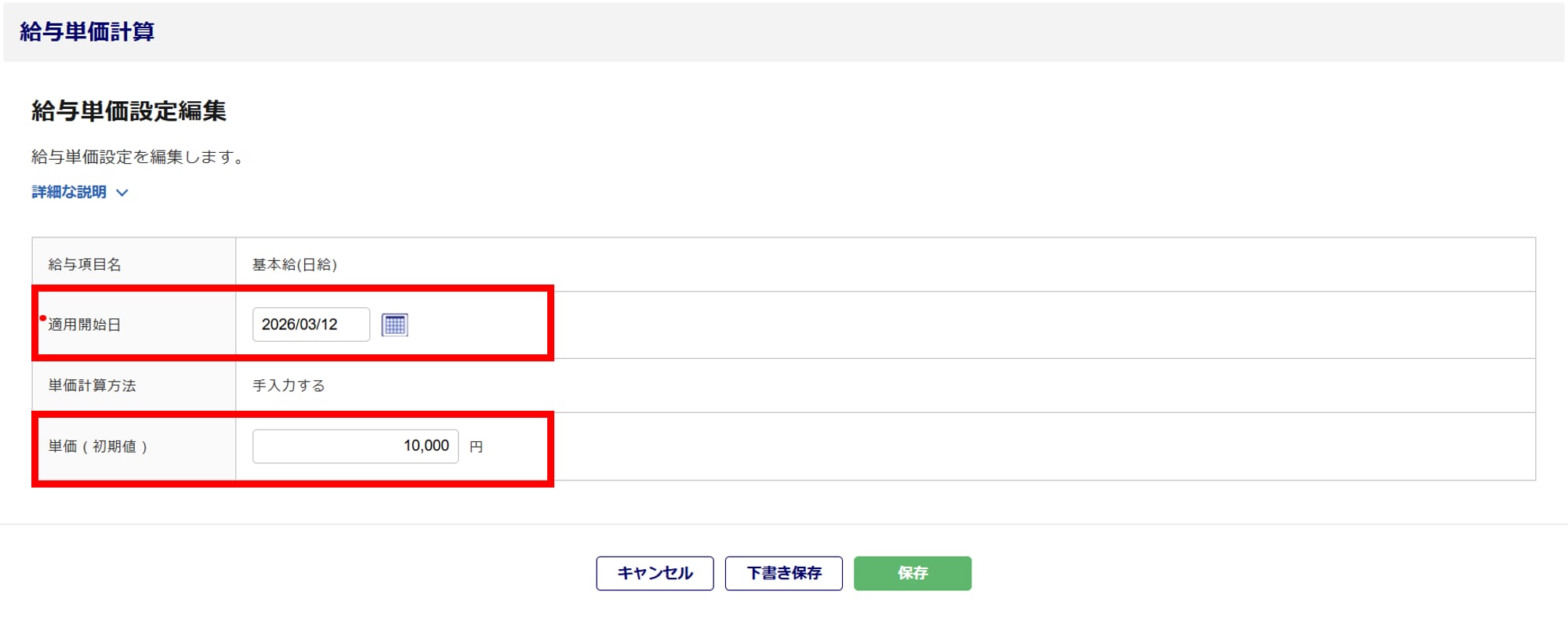Click the 下書き保存 button
The height and width of the screenshot is (631, 1568).
pyautogui.click(x=783, y=573)
